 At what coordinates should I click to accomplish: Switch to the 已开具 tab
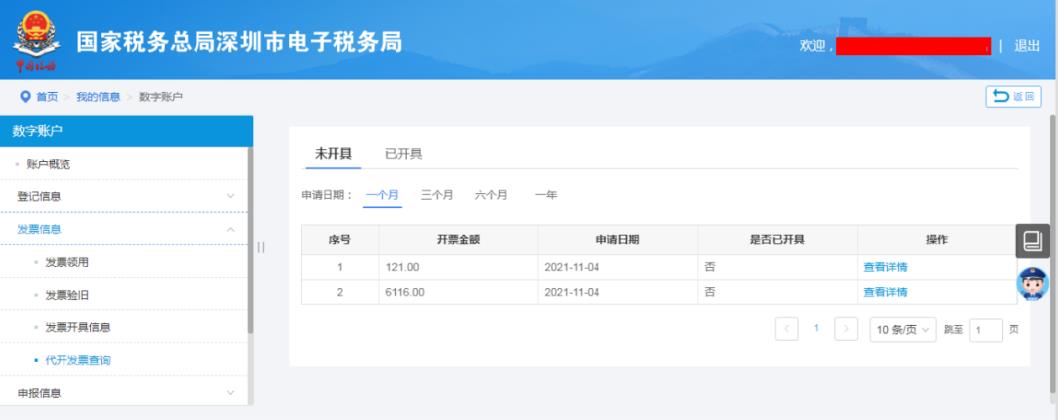403,153
